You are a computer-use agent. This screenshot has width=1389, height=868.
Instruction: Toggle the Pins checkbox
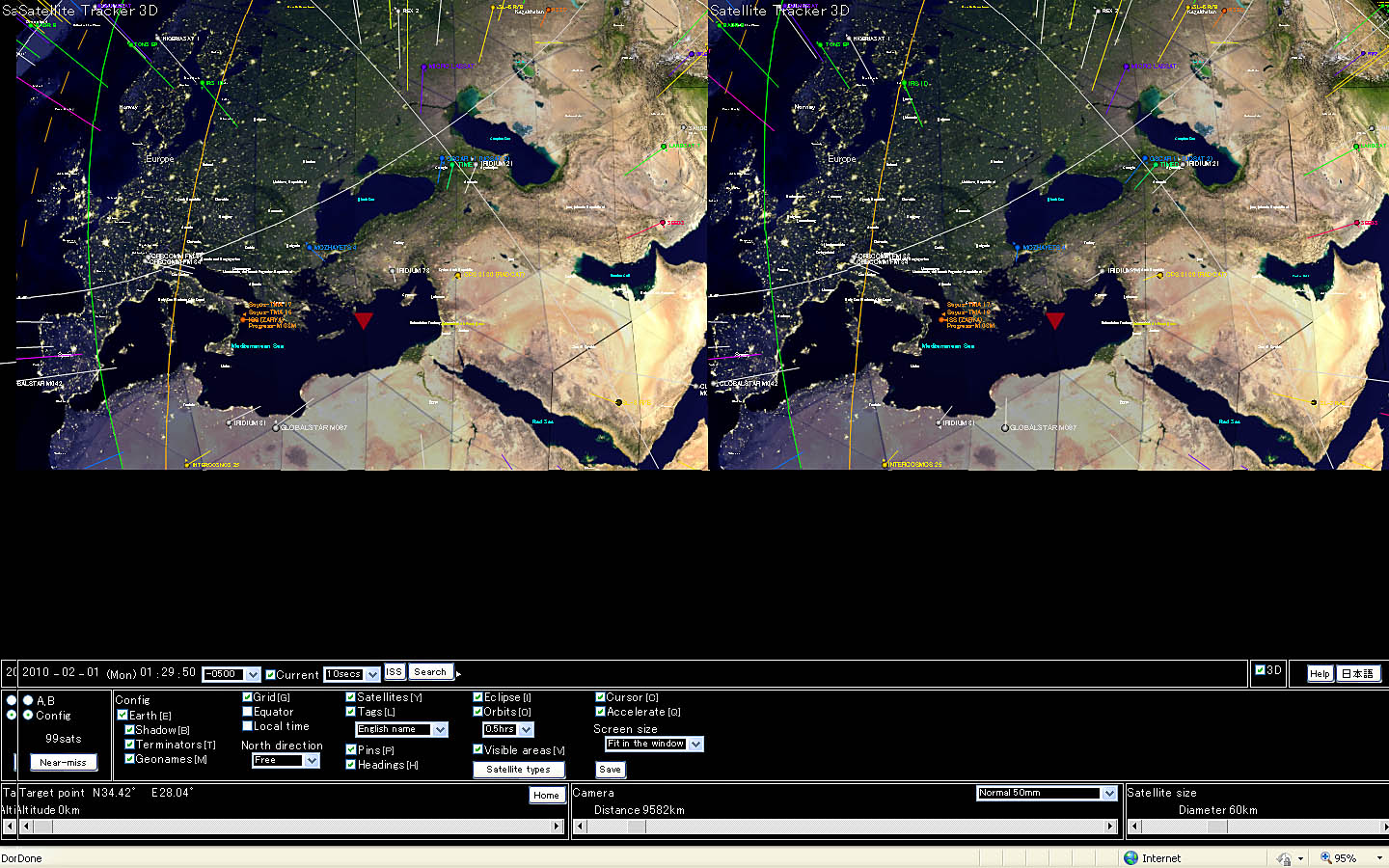click(x=351, y=749)
